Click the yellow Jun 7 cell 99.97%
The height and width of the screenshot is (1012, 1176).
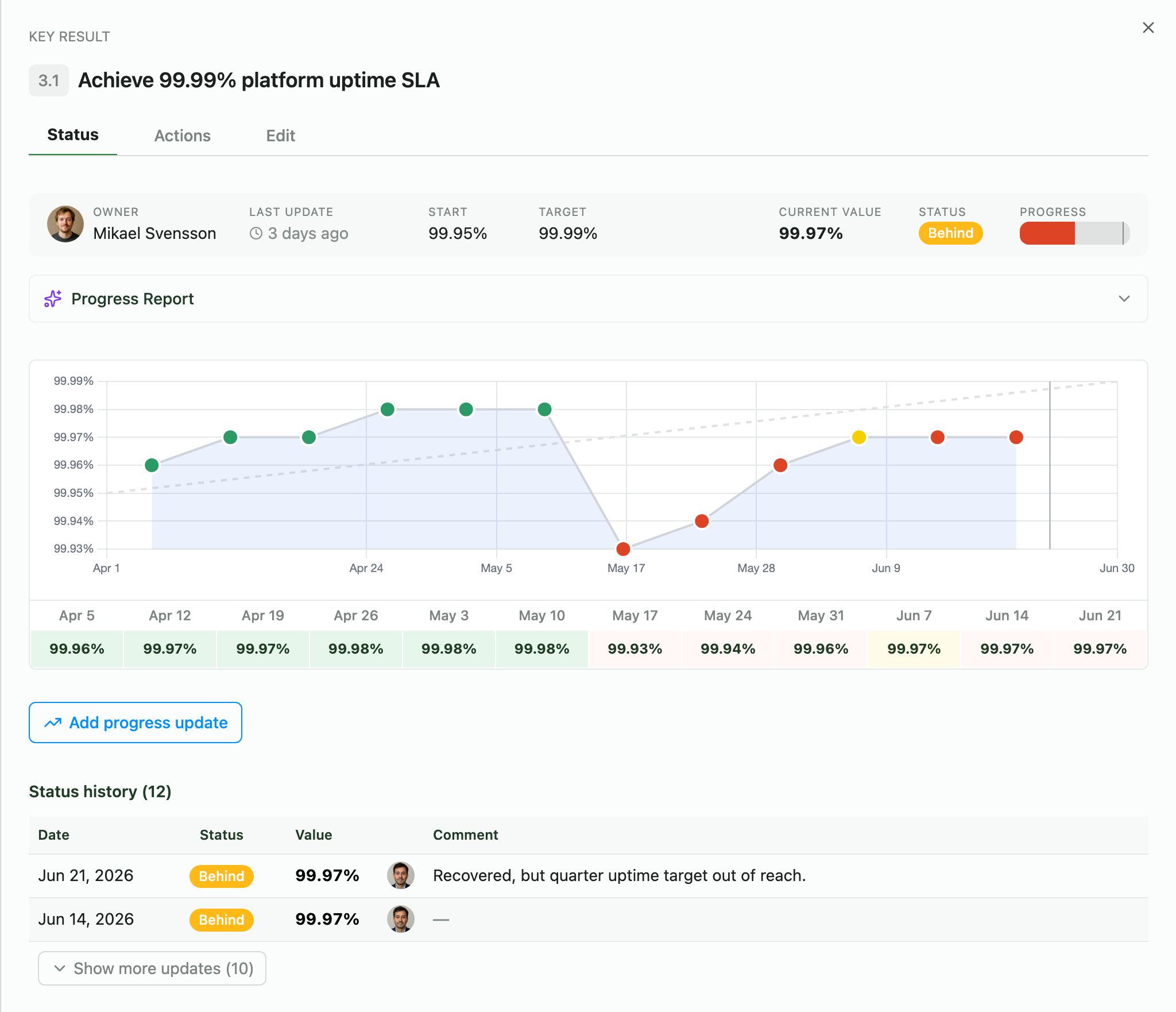[914, 649]
